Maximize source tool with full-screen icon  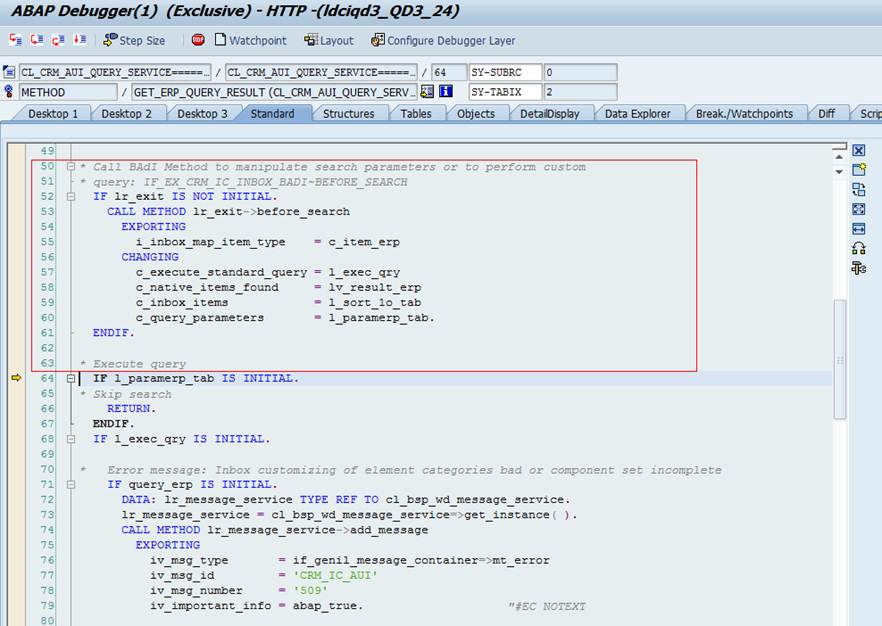tap(858, 209)
